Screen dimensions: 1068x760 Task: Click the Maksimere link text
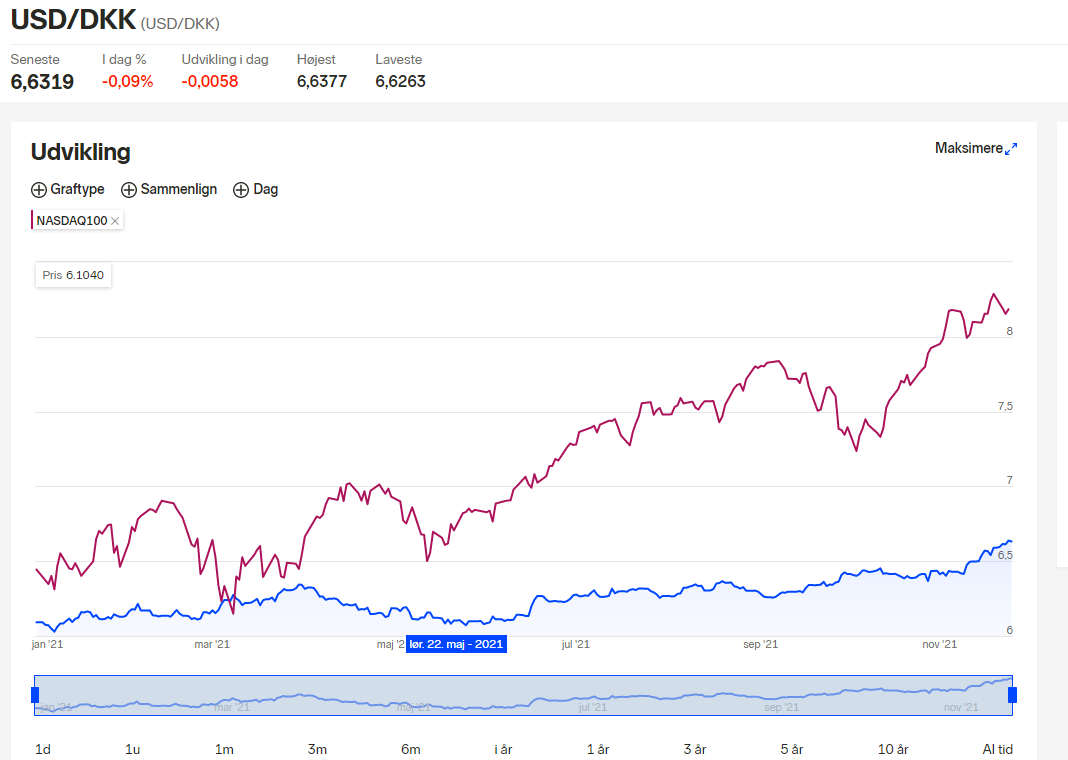tap(969, 148)
